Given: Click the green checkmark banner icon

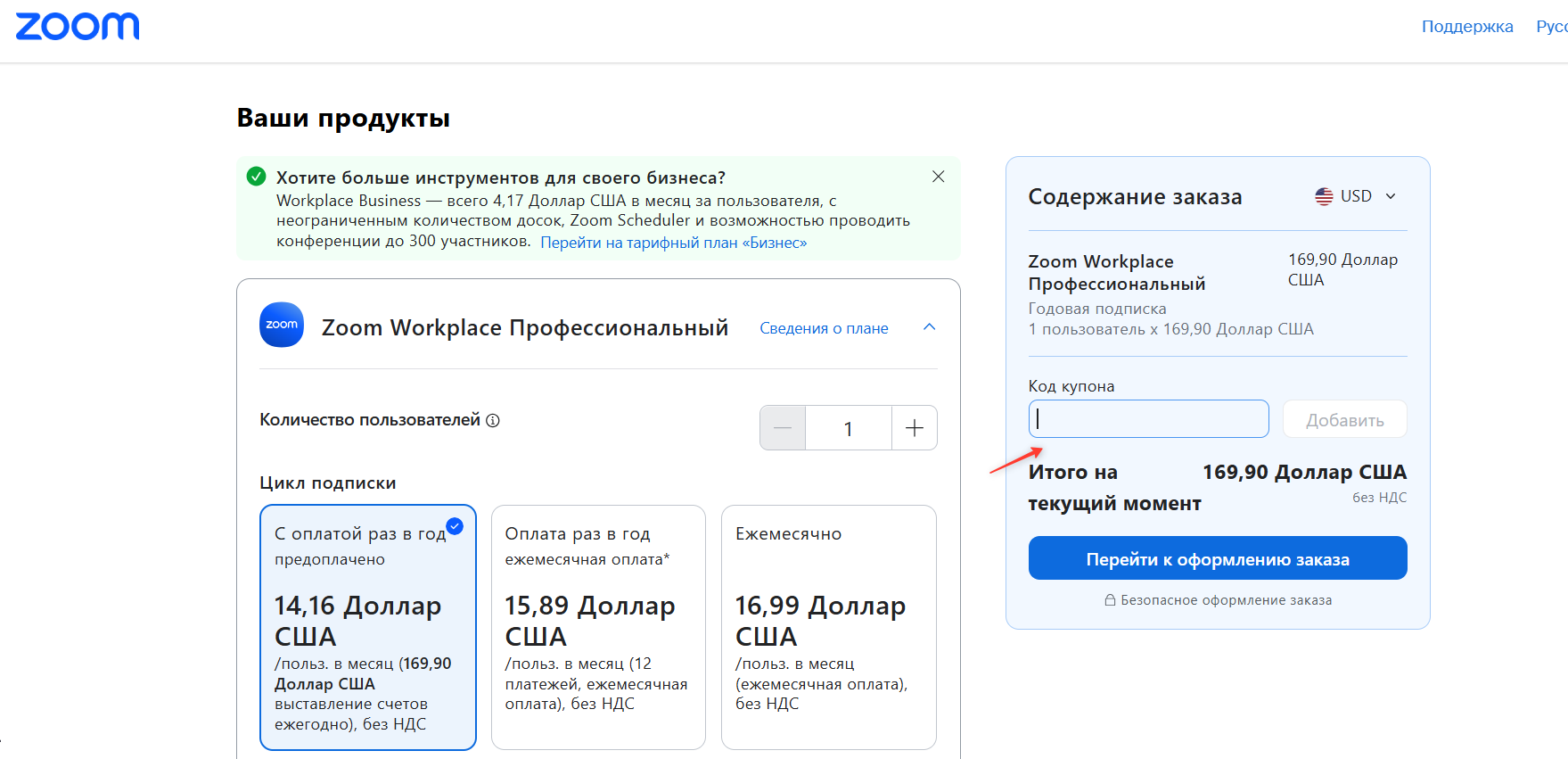Looking at the screenshot, I should pos(257,177).
